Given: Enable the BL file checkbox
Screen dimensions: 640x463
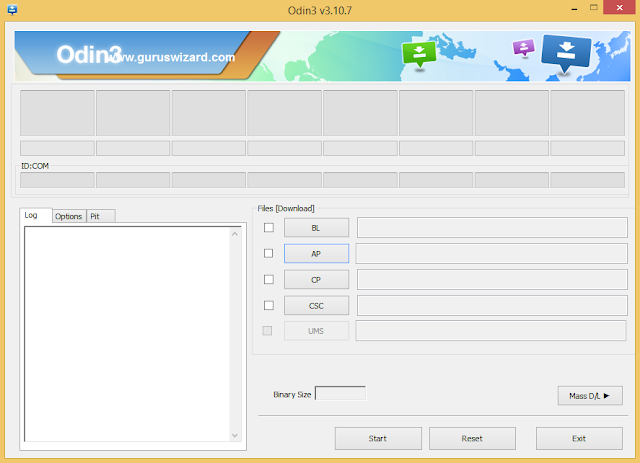Looking at the screenshot, I should pos(269,227).
